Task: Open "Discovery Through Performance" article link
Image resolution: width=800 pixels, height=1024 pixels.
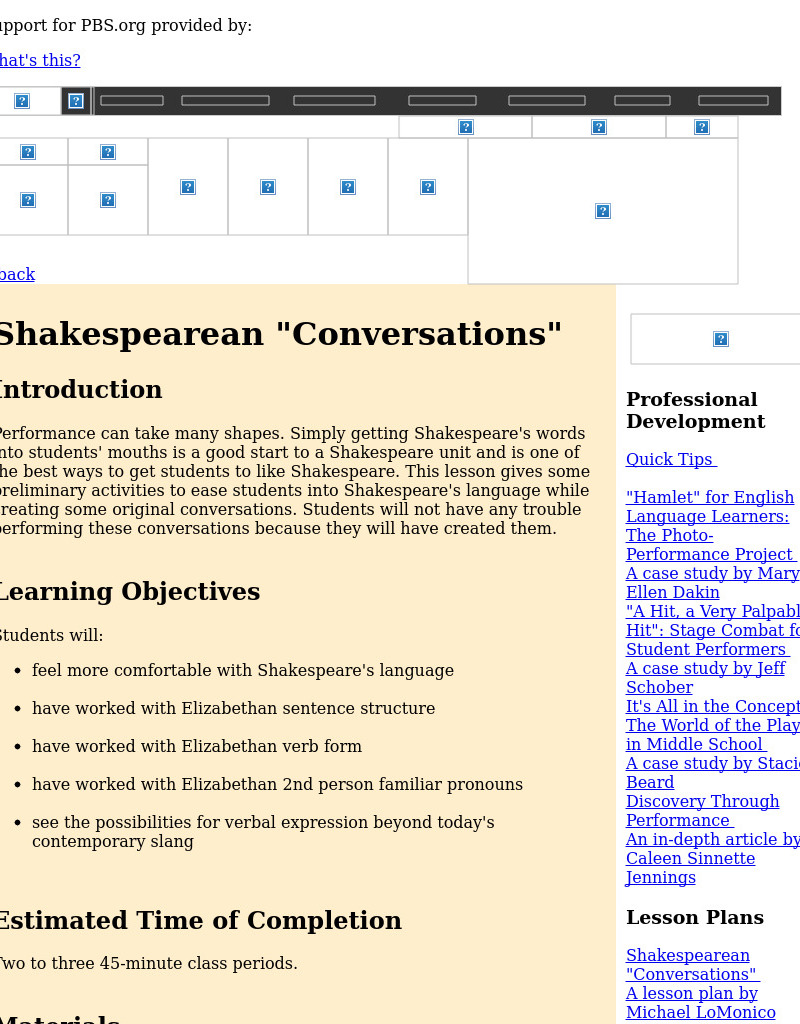Action: (702, 810)
